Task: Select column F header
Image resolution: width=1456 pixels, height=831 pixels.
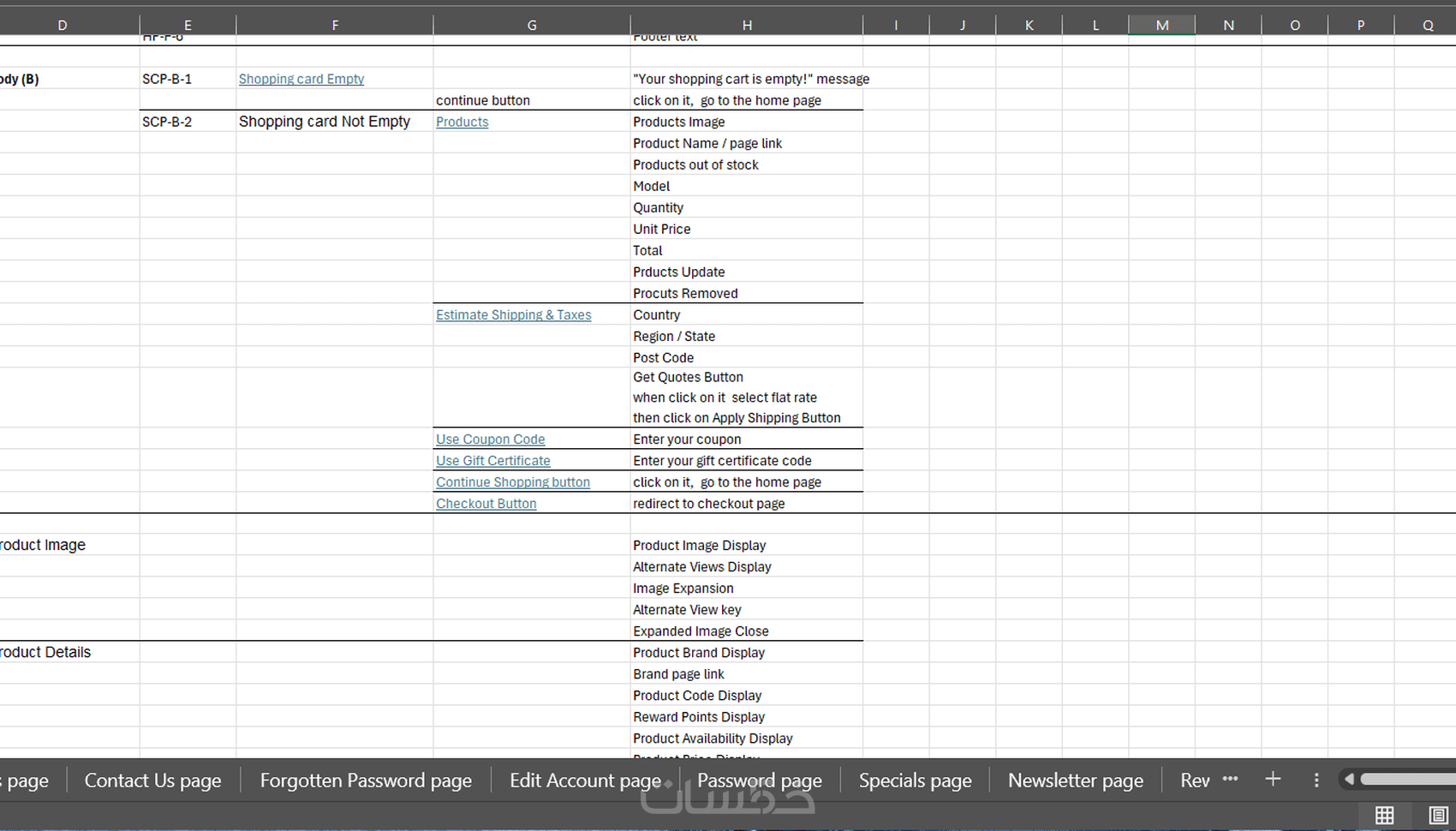Action: point(335,26)
